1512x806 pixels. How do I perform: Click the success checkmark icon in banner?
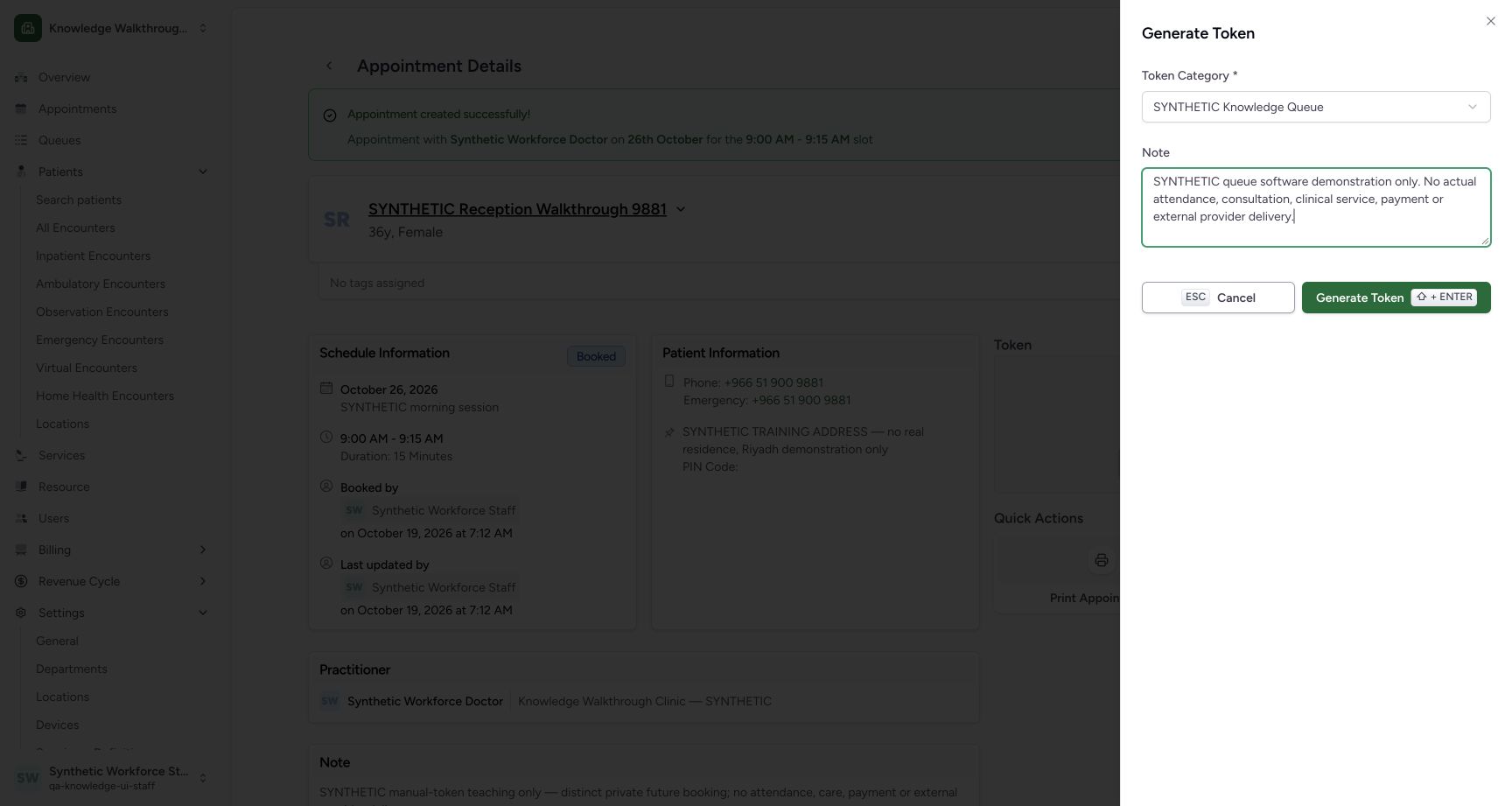coord(330,116)
